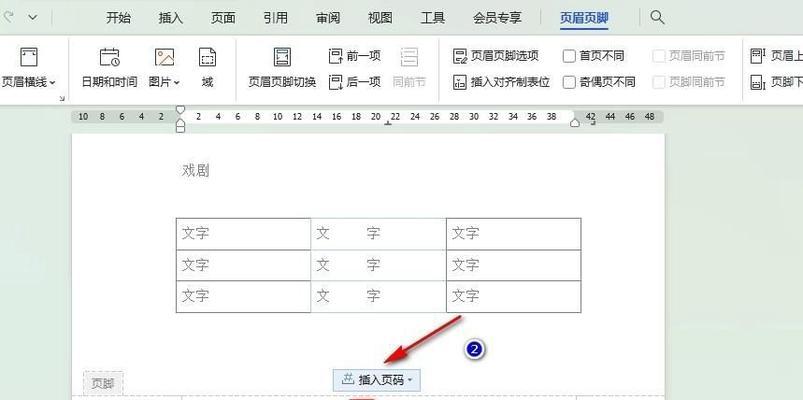This screenshot has width=803, height=400.
Task: Go to 后一项 next item
Action: [x=354, y=81]
